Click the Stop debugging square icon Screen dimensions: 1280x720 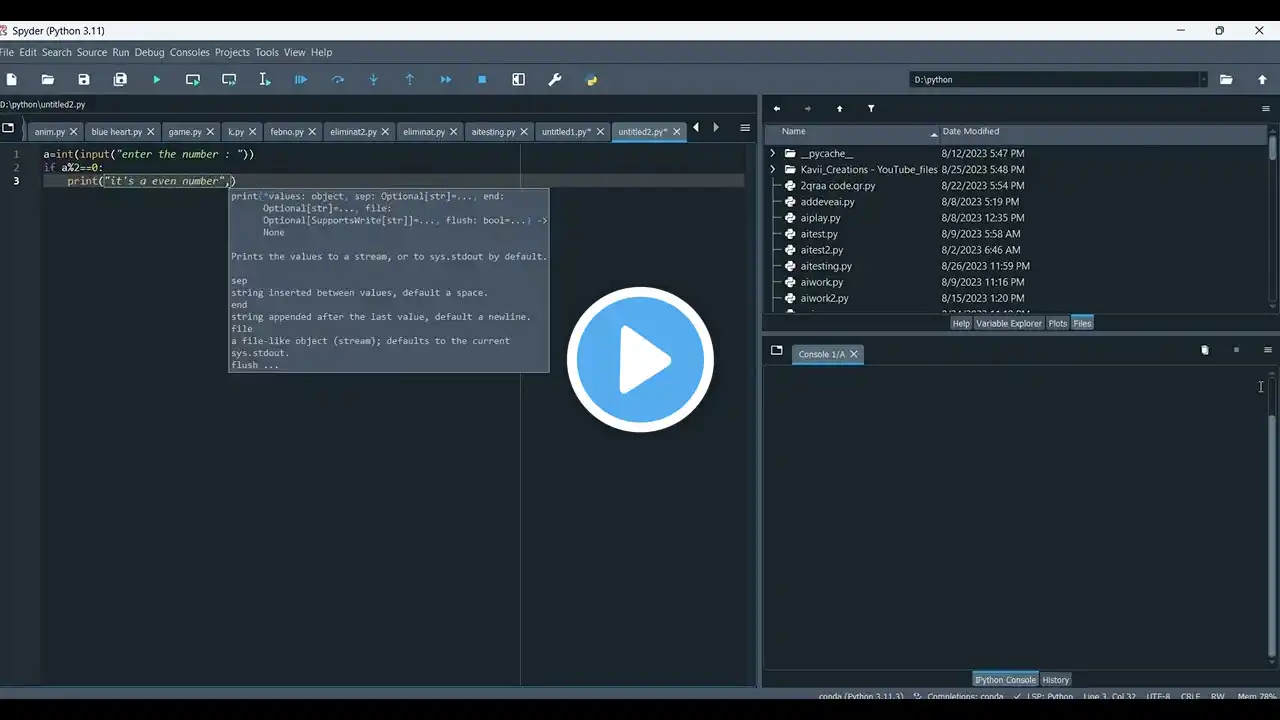tap(482, 80)
